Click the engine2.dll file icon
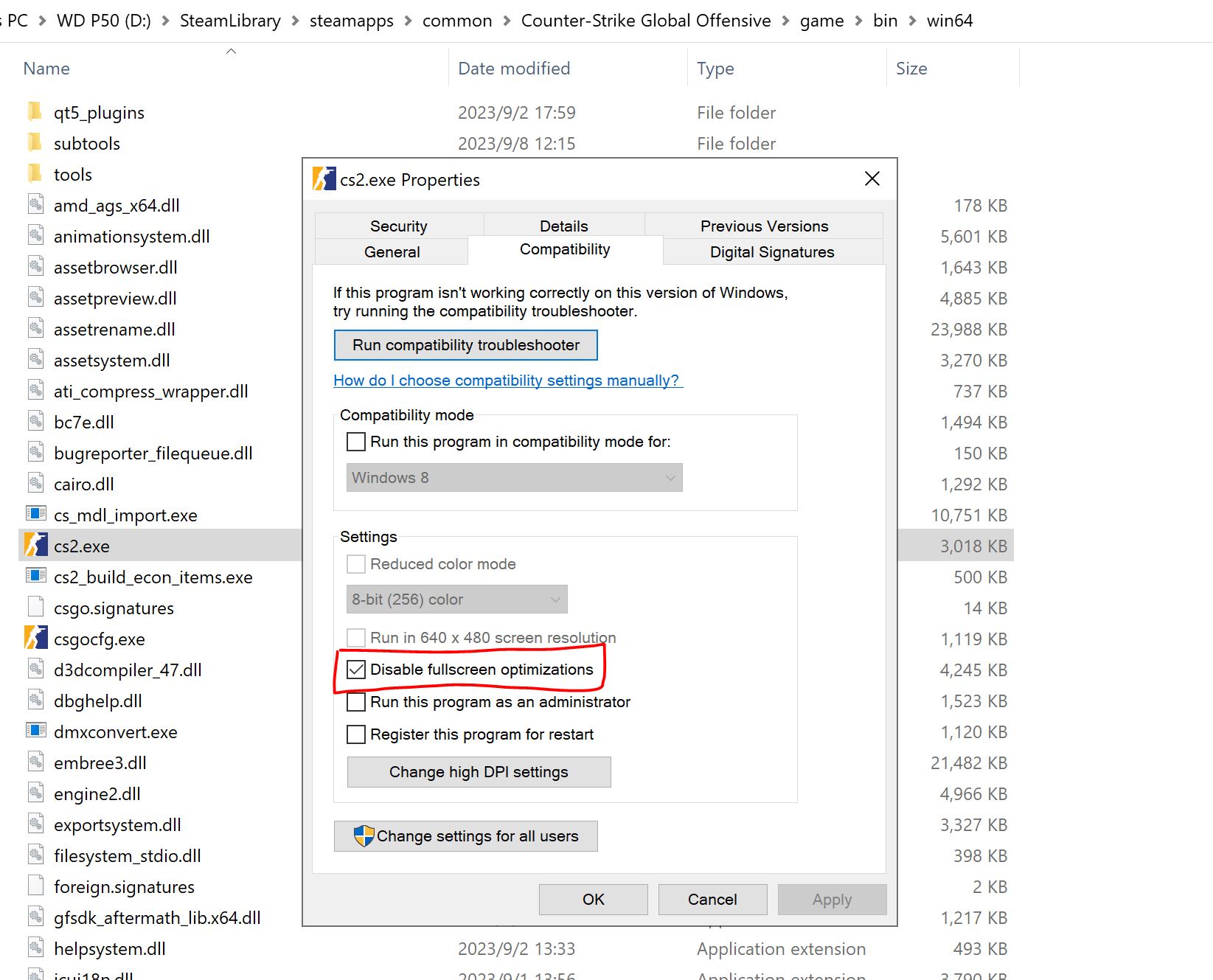This screenshot has width=1213, height=980. click(x=35, y=793)
